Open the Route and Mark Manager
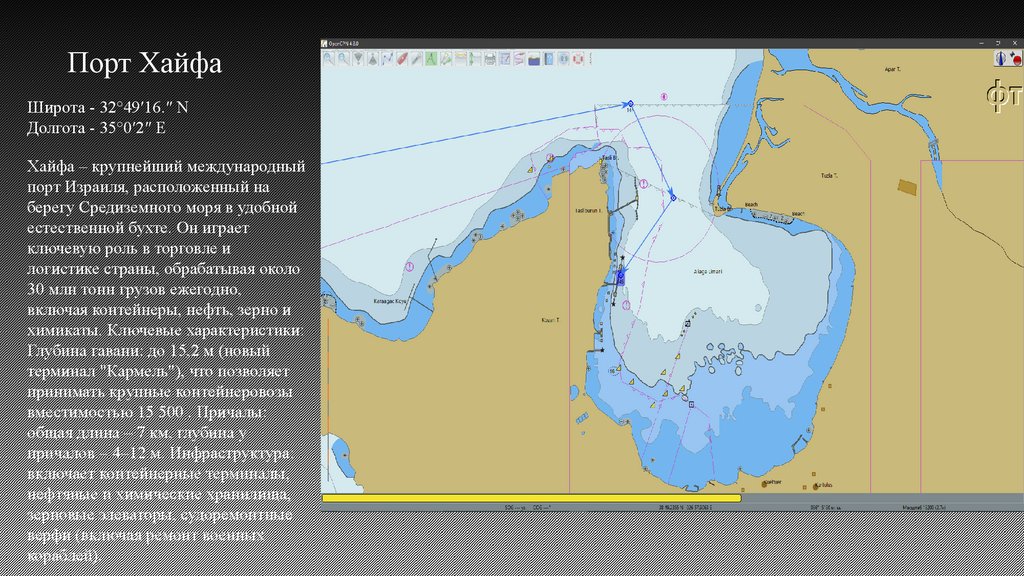 [505, 59]
